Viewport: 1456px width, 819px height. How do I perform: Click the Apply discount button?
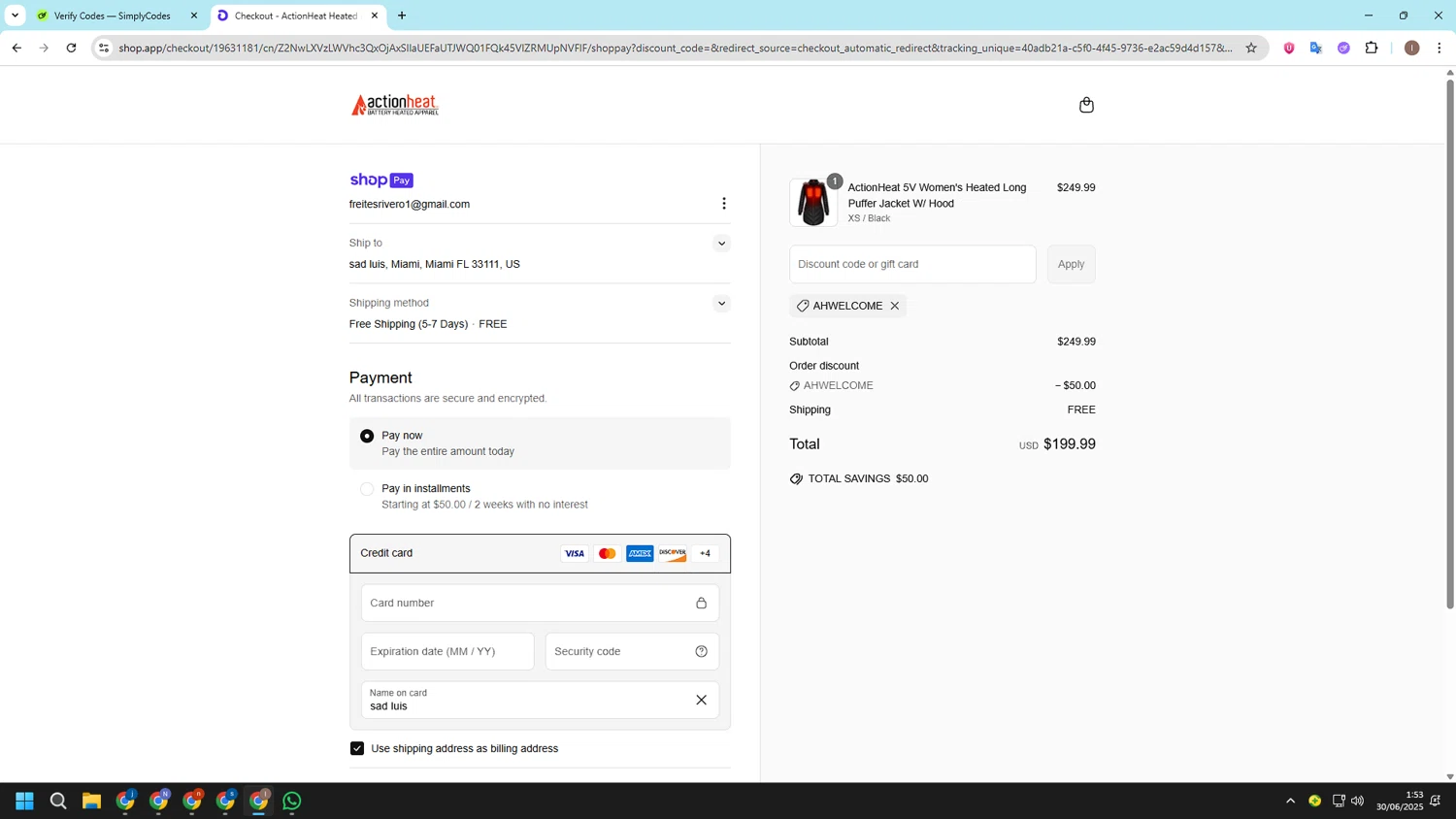pos(1072,264)
